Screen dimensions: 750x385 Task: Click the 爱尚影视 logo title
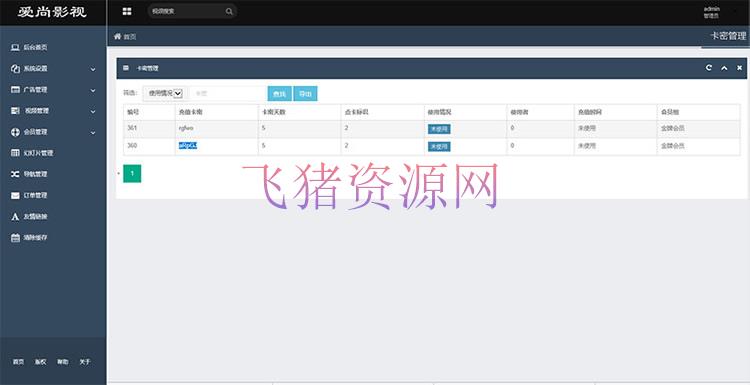click(53, 12)
